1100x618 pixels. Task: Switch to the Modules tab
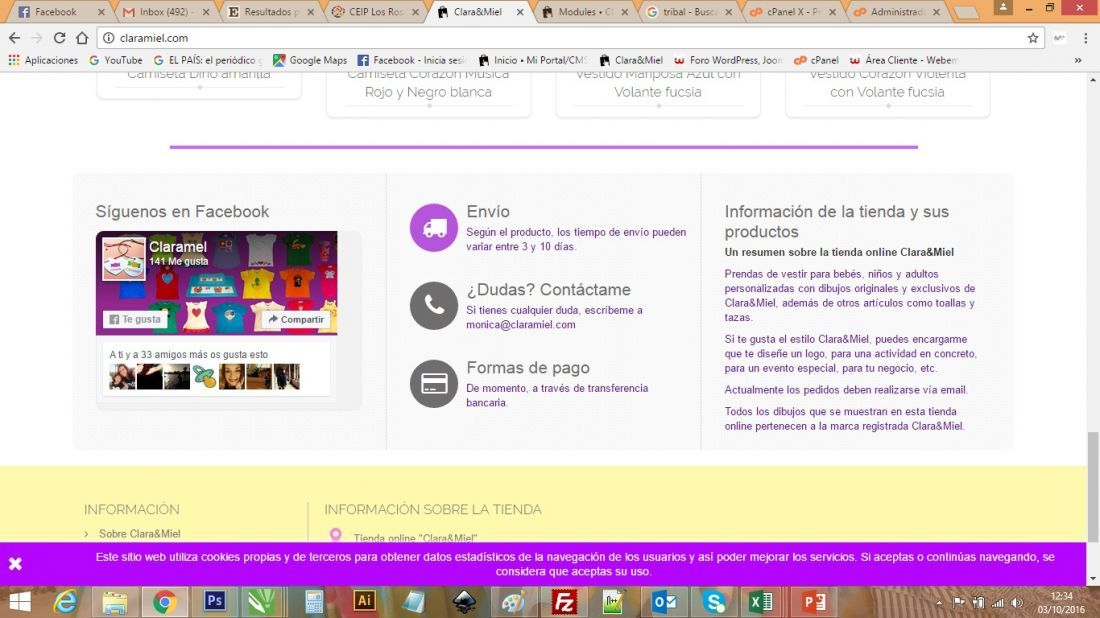[x=584, y=12]
